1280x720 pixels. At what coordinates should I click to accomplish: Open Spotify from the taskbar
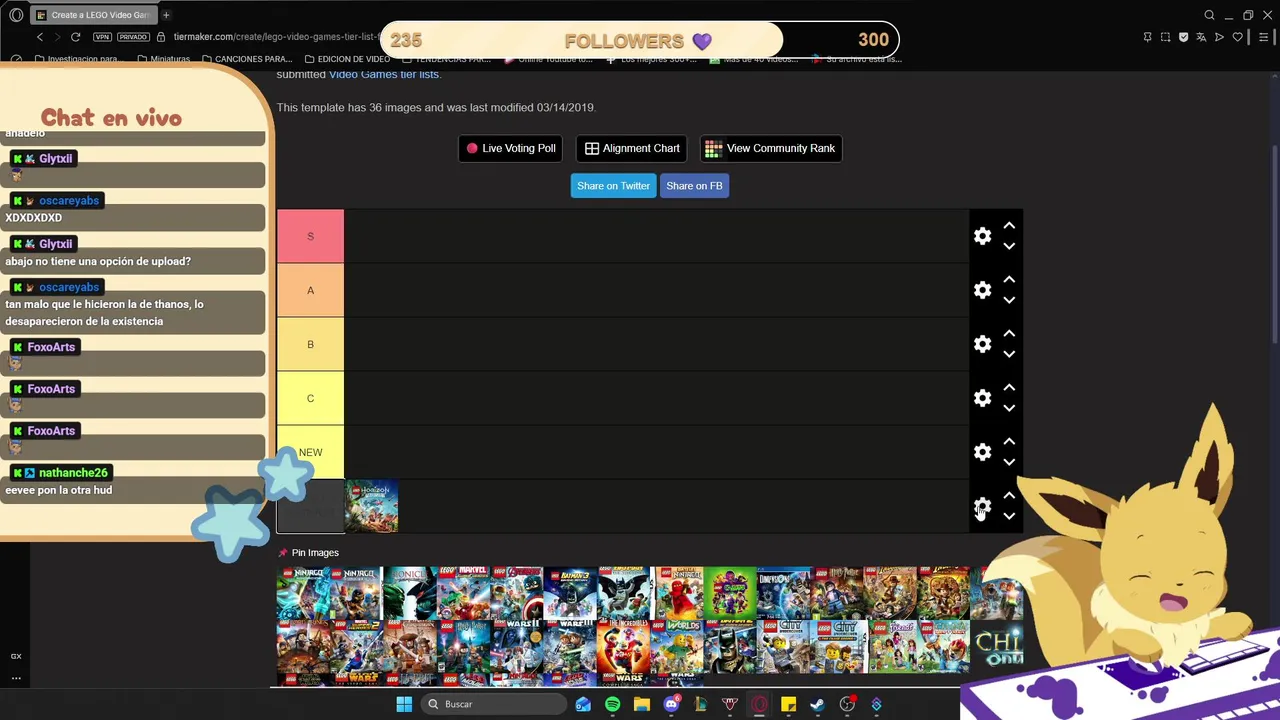tap(612, 704)
